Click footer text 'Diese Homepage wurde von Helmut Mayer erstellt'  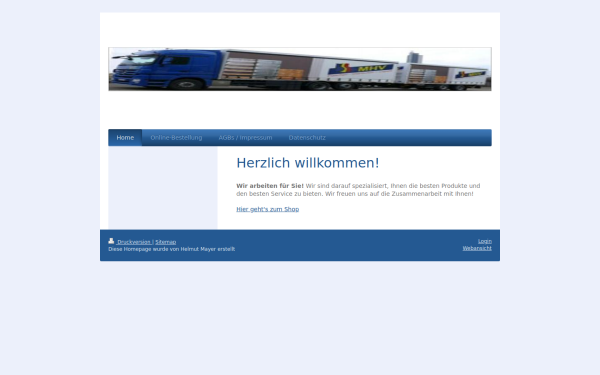click(171, 249)
